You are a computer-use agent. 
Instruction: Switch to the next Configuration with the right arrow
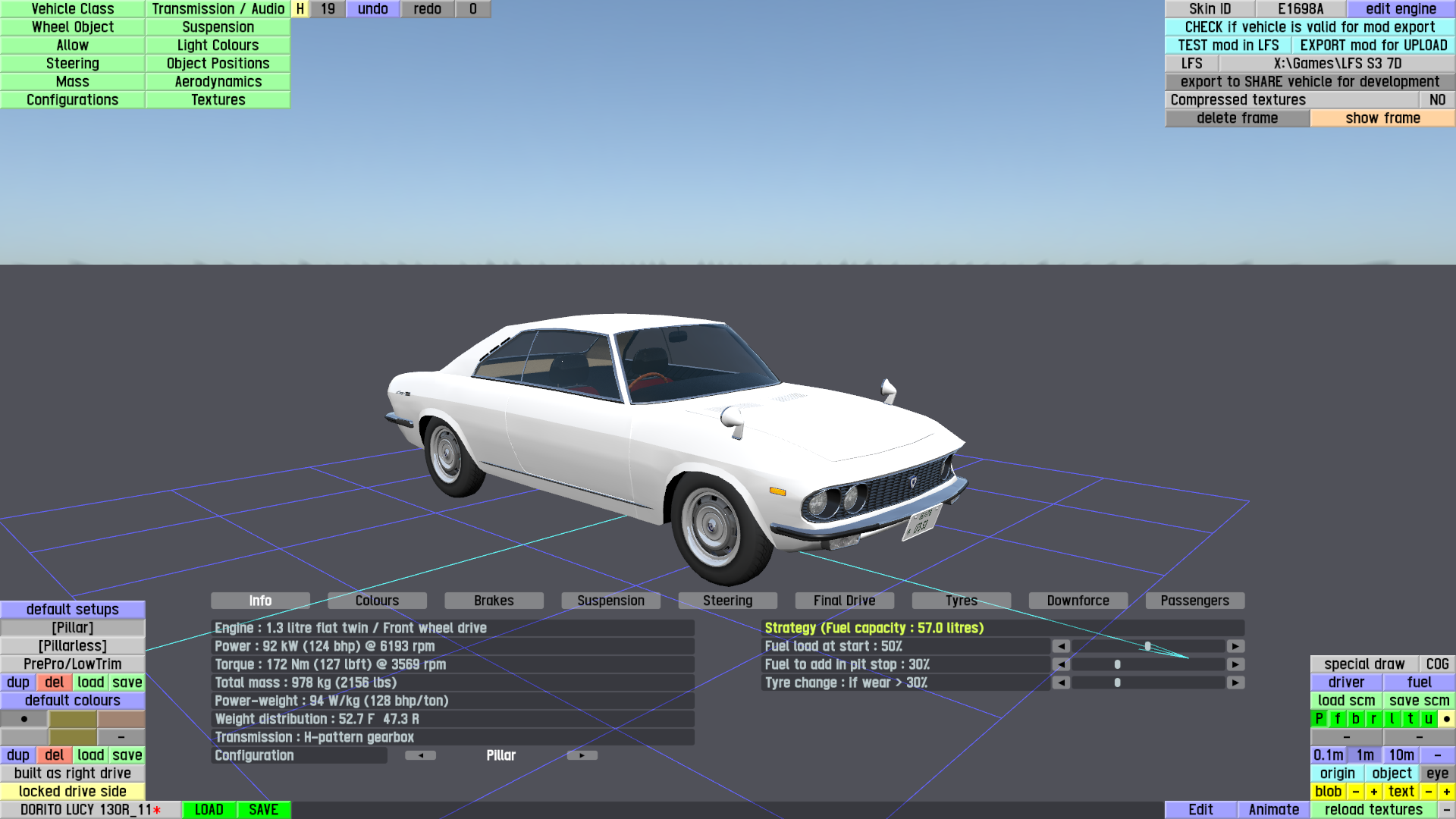click(x=582, y=755)
